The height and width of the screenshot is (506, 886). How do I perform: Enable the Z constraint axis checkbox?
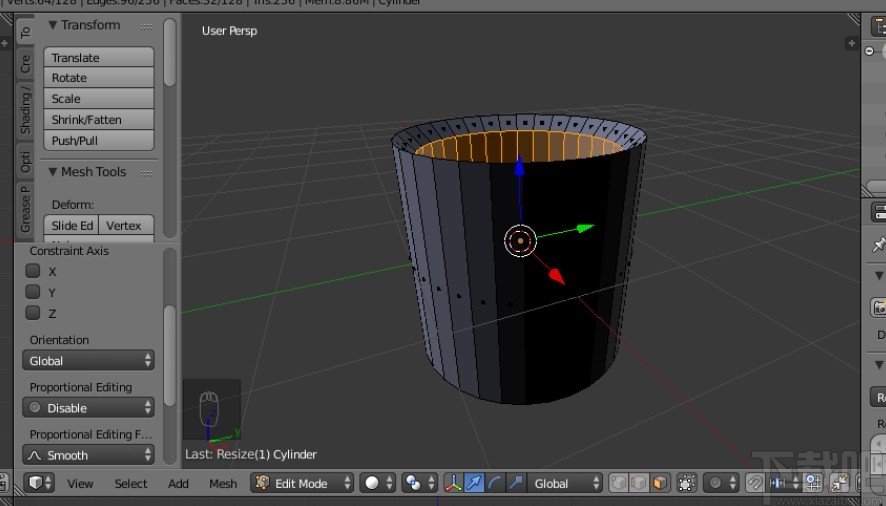[33, 313]
